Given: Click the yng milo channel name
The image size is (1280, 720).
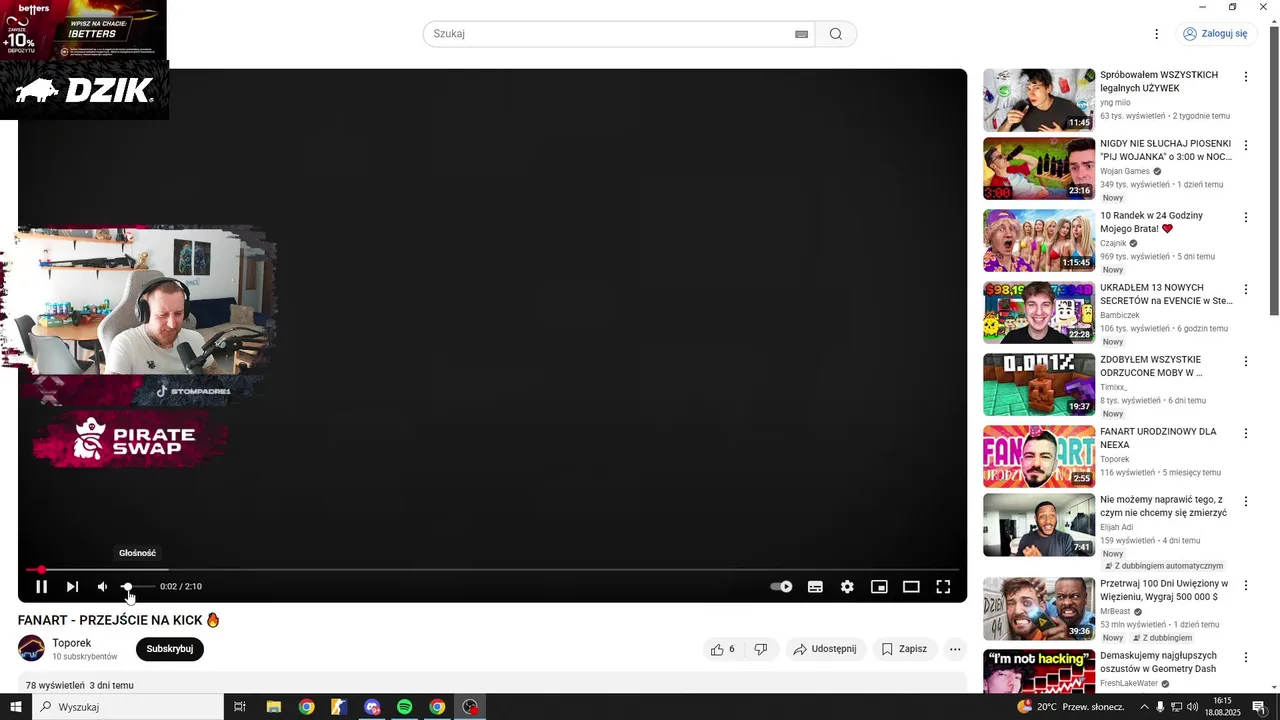Looking at the screenshot, I should coord(1115,103).
